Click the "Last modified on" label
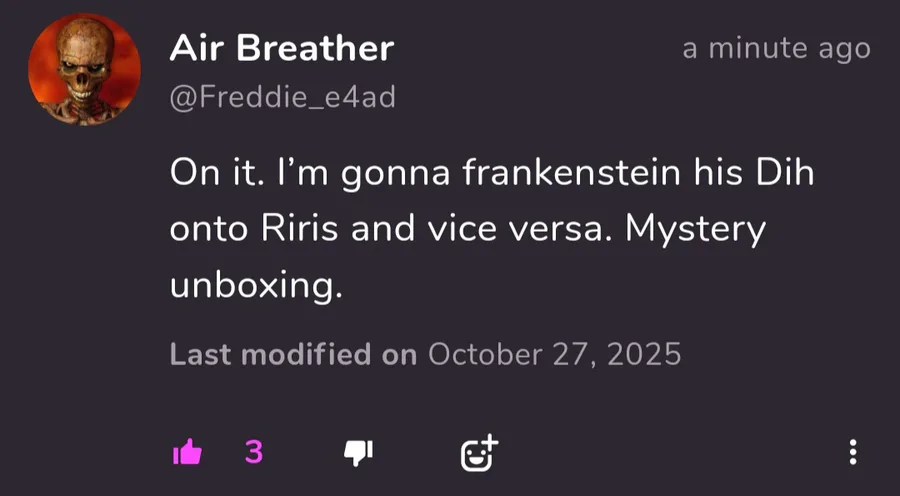900x496 pixels. [293, 354]
